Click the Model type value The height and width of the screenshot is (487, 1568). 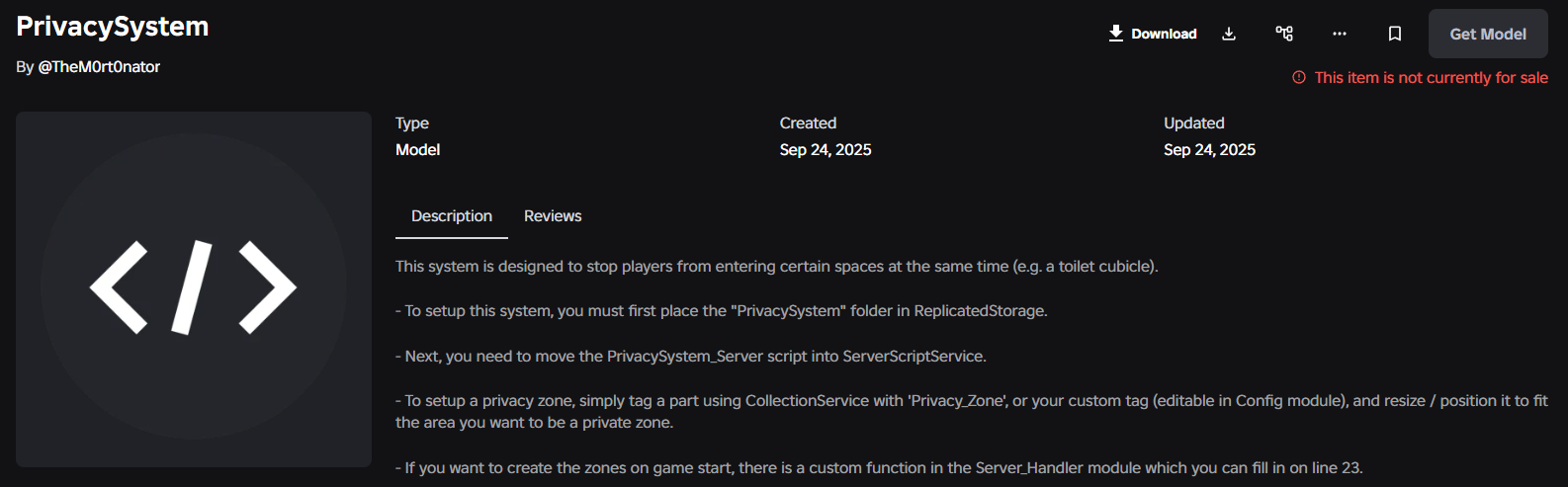click(x=417, y=149)
